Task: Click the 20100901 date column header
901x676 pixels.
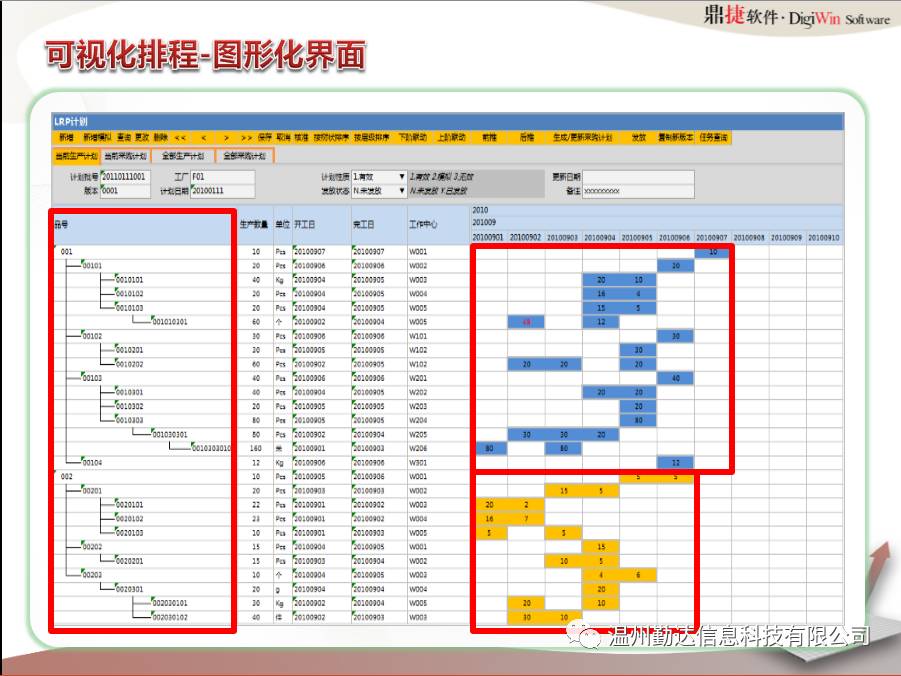Action: point(489,238)
